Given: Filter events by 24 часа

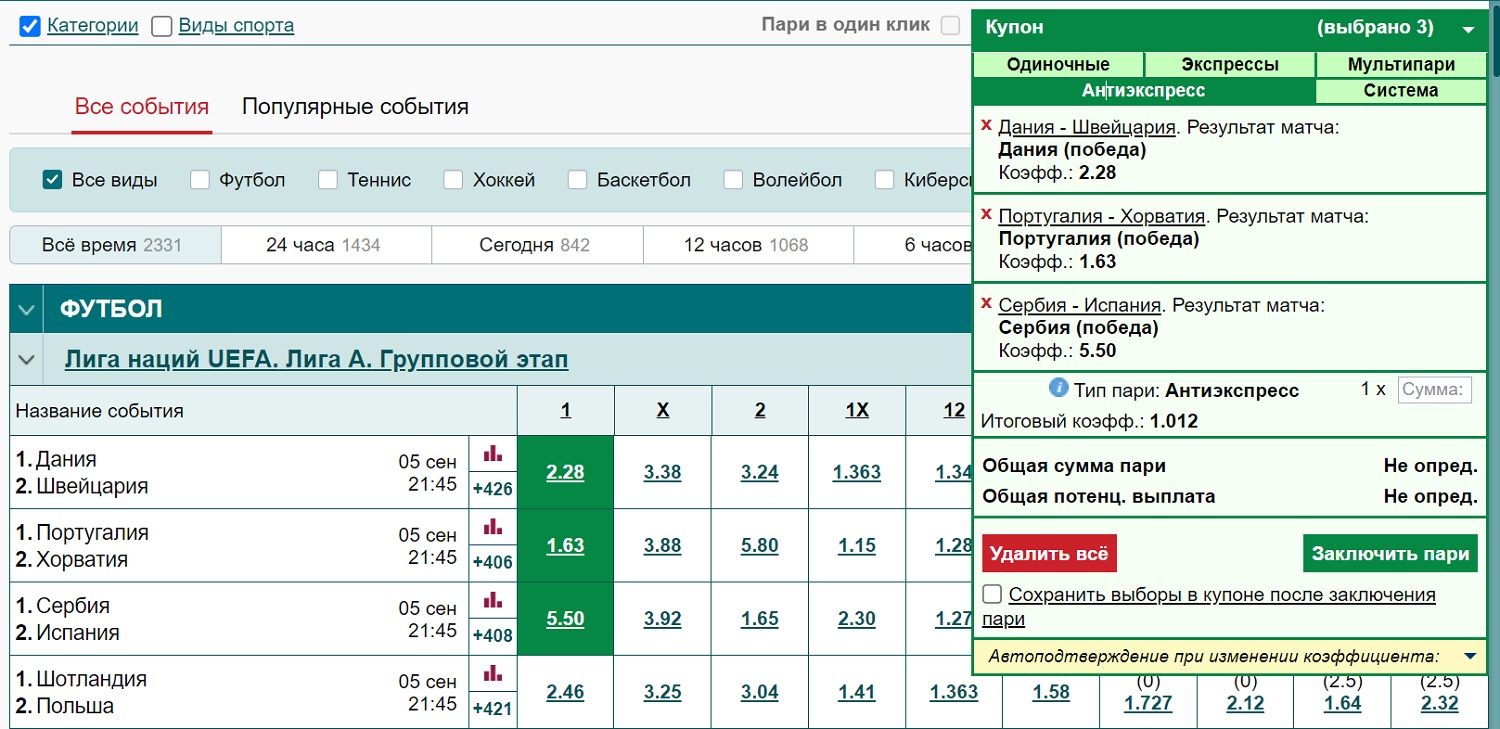Looking at the screenshot, I should [x=326, y=245].
